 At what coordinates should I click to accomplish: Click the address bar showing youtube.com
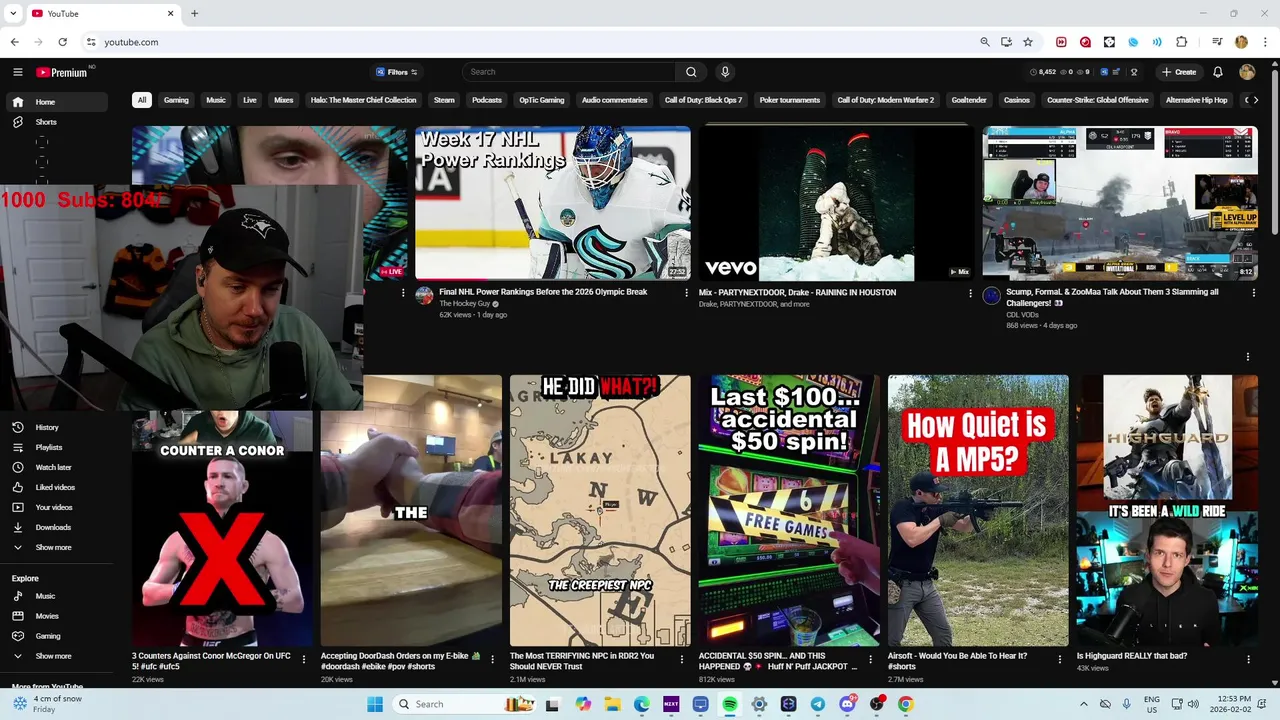[x=540, y=42]
